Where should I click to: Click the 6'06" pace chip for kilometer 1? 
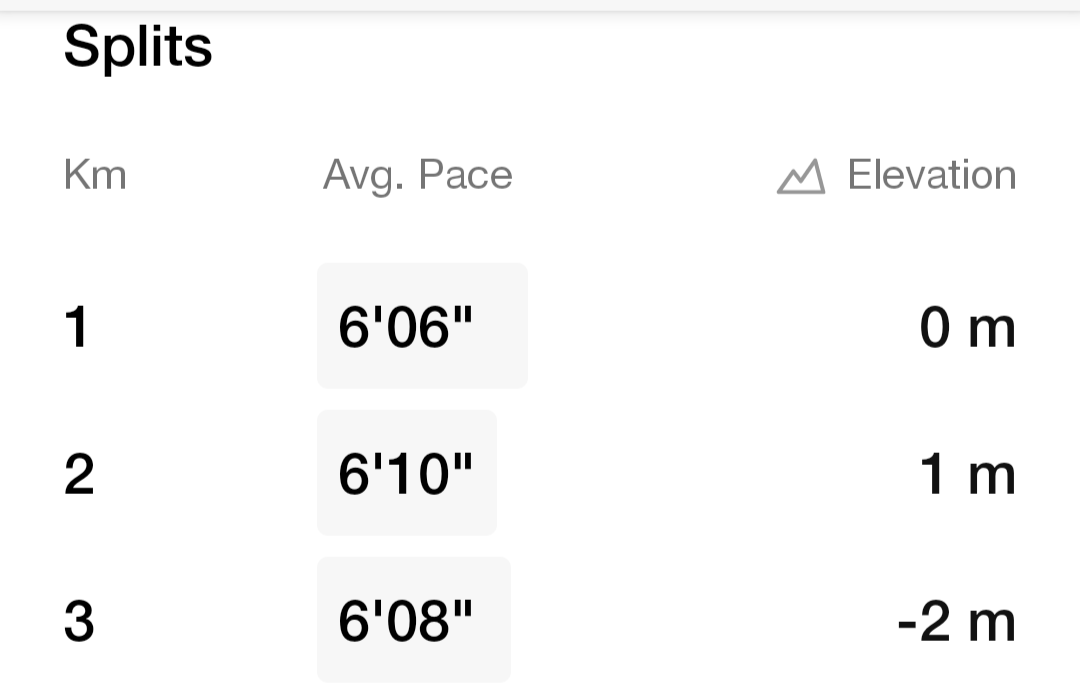[x=422, y=325]
